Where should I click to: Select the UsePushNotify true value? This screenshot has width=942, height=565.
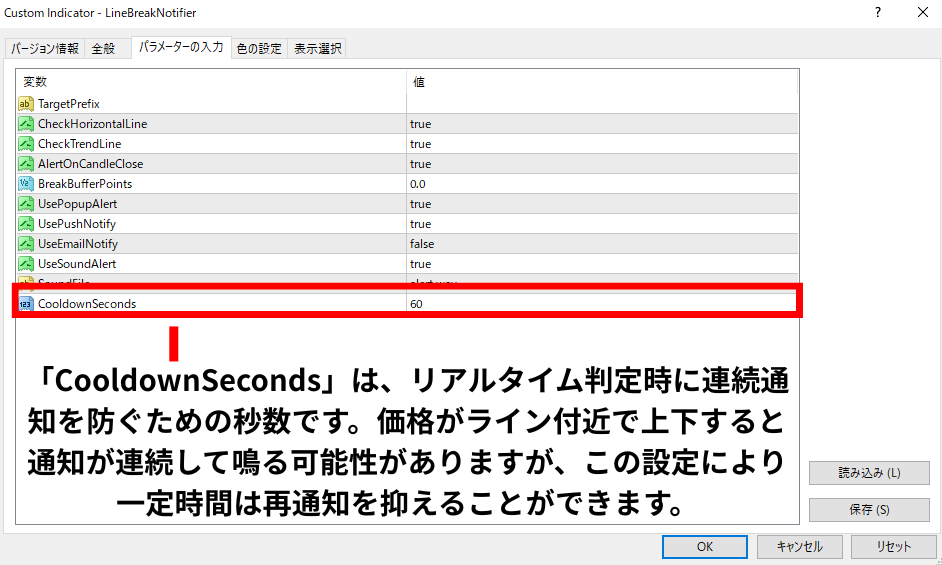click(x=421, y=224)
